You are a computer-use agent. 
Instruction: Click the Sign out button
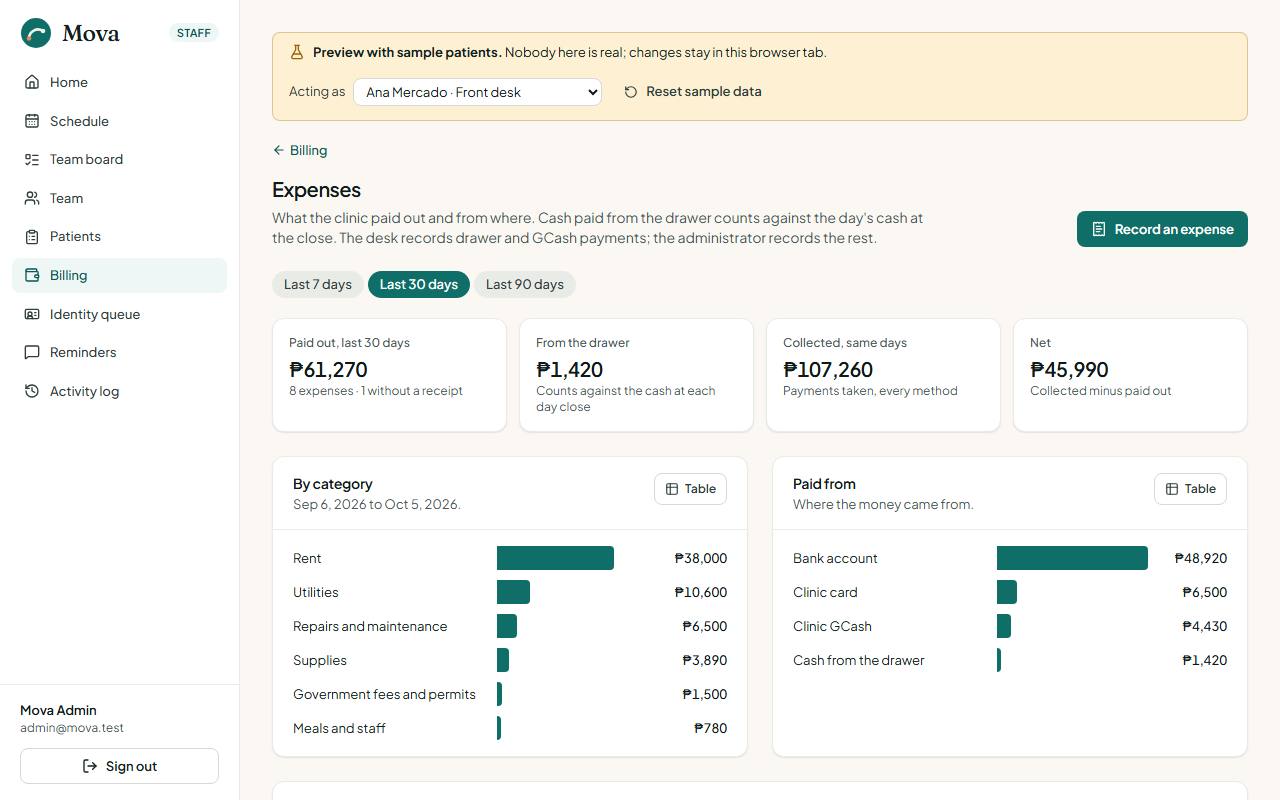coord(120,766)
